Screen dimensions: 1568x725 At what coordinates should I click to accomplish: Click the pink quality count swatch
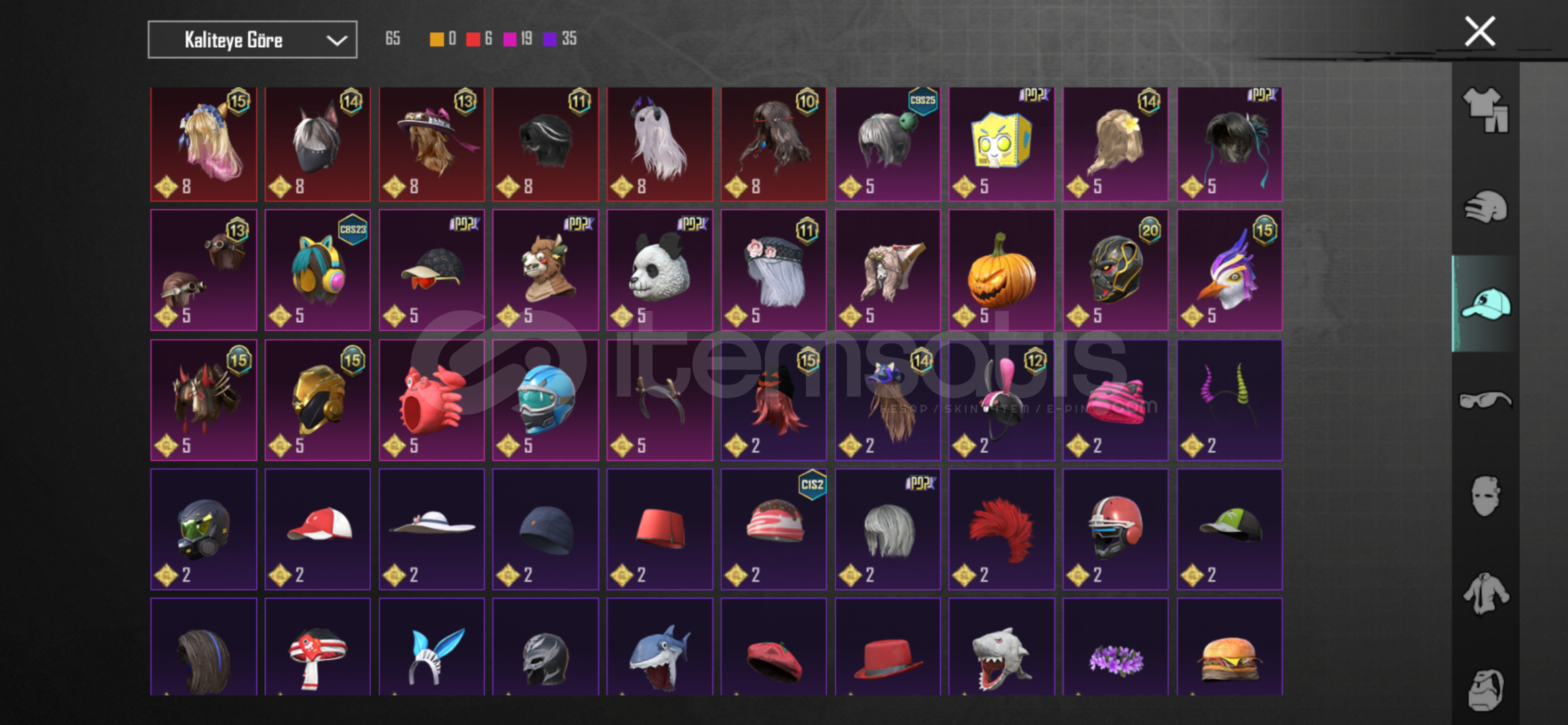pos(510,39)
